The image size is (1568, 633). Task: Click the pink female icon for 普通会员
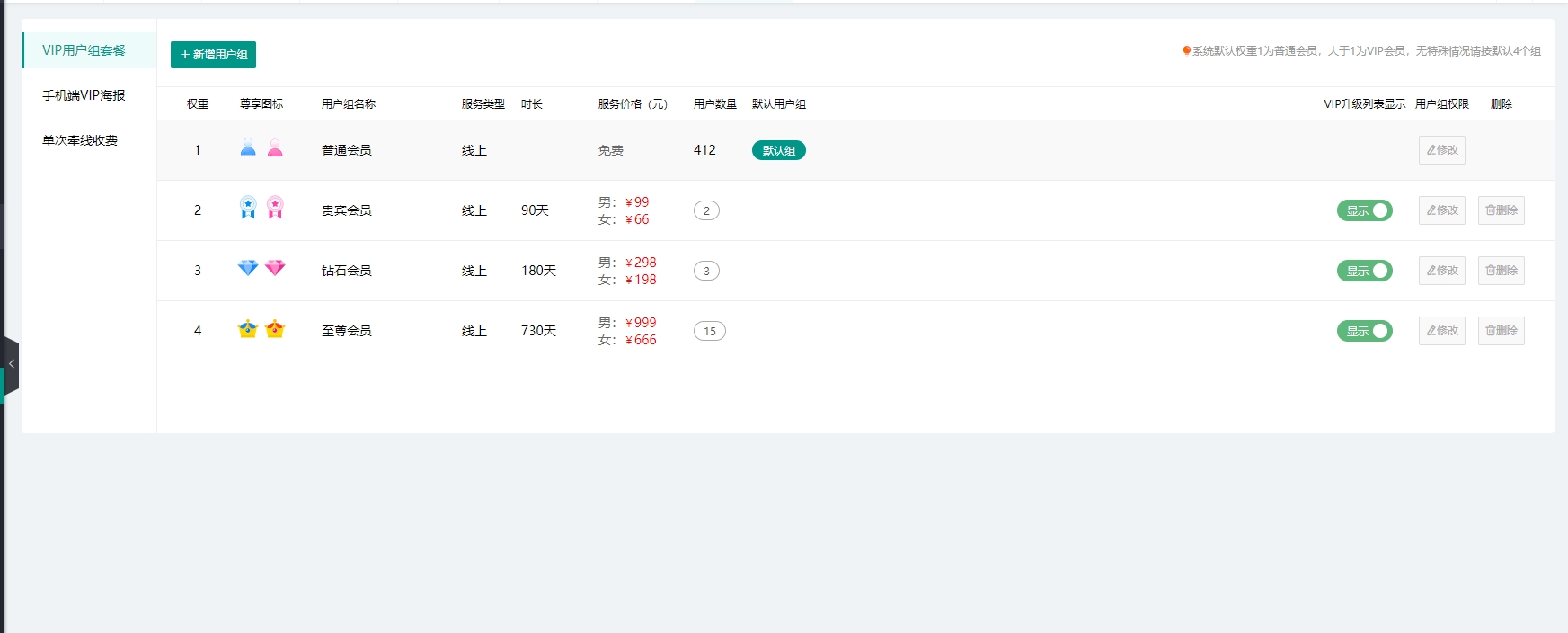tap(275, 148)
